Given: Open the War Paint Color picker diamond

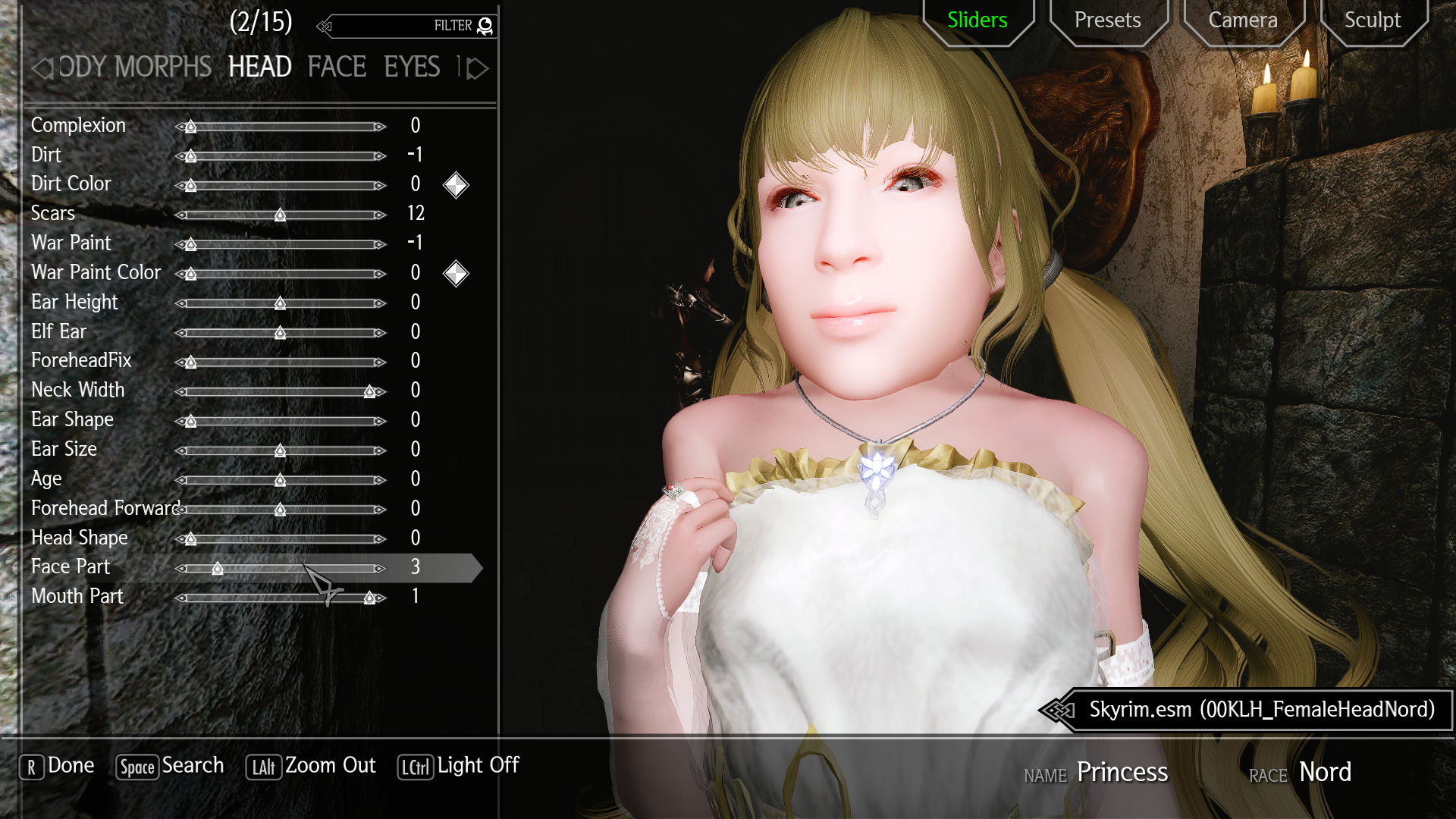Looking at the screenshot, I should coord(456,273).
